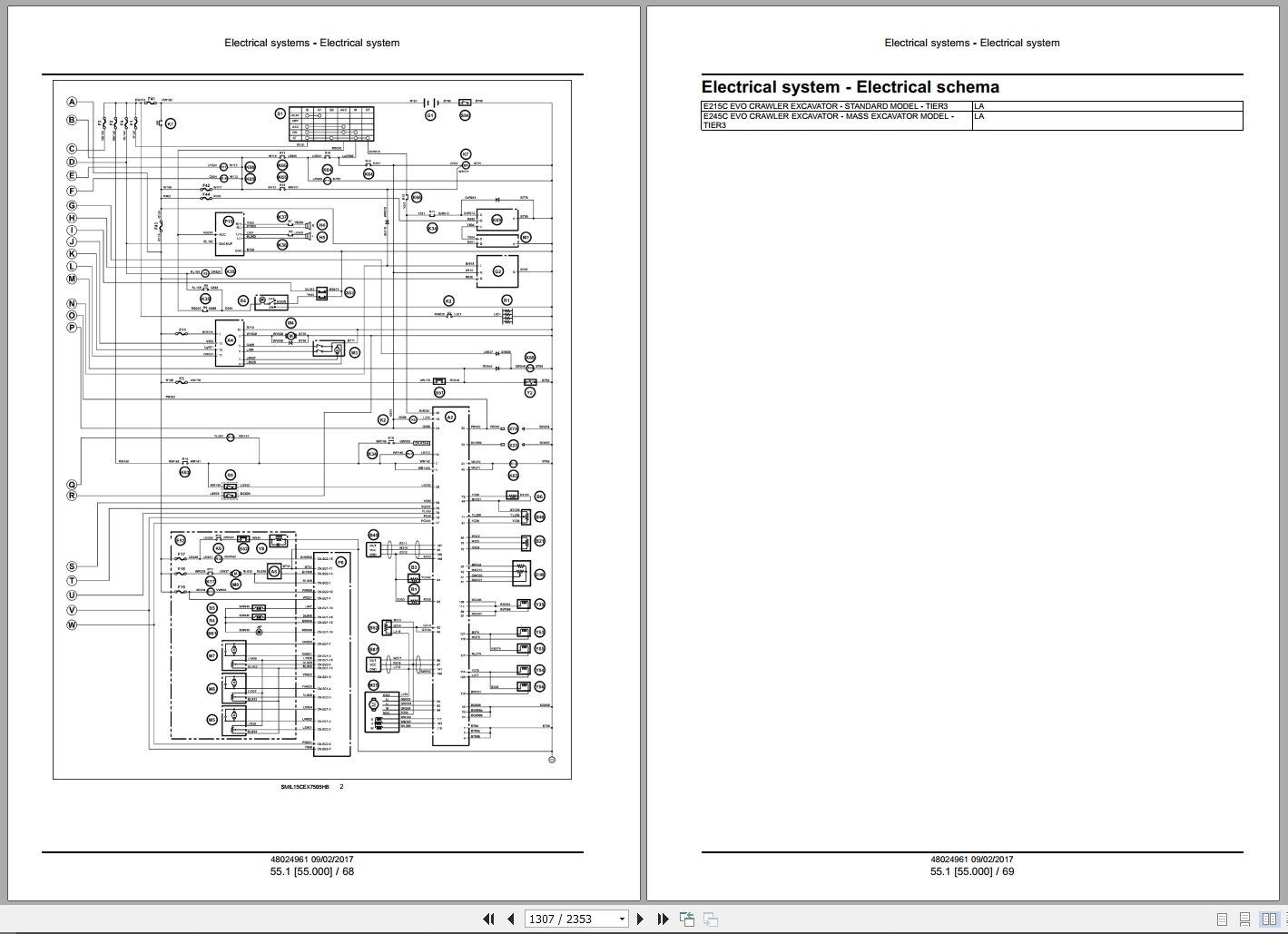Click connector label A on the schematic

click(72, 103)
